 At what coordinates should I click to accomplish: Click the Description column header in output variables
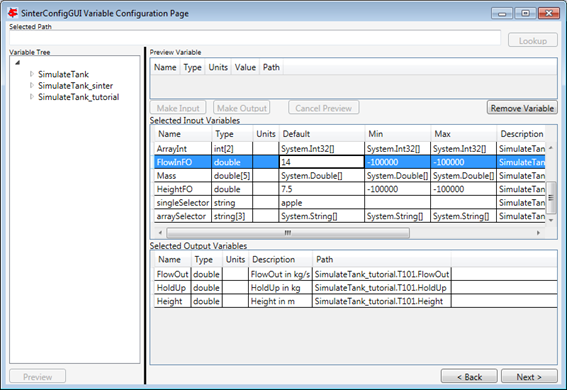click(280, 260)
